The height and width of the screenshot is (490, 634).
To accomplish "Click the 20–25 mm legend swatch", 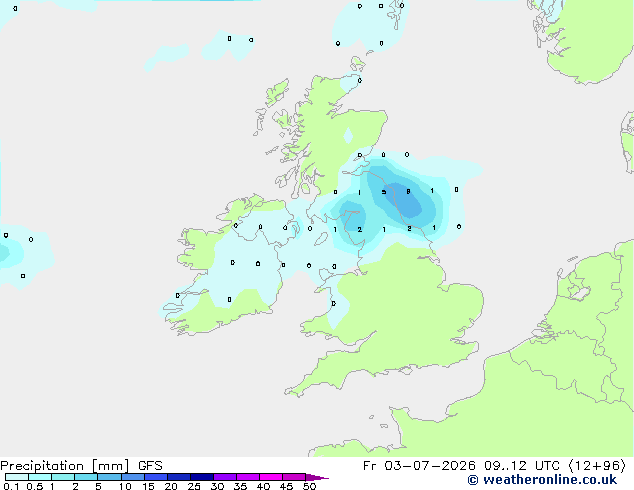I will pyautogui.click(x=178, y=477).
